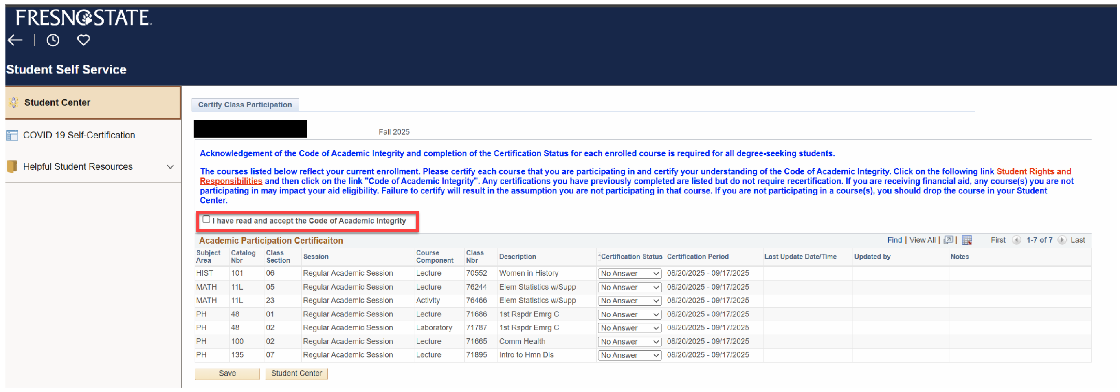Select the Certify Class Participation tab
The image size is (1120, 392).
coord(245,105)
